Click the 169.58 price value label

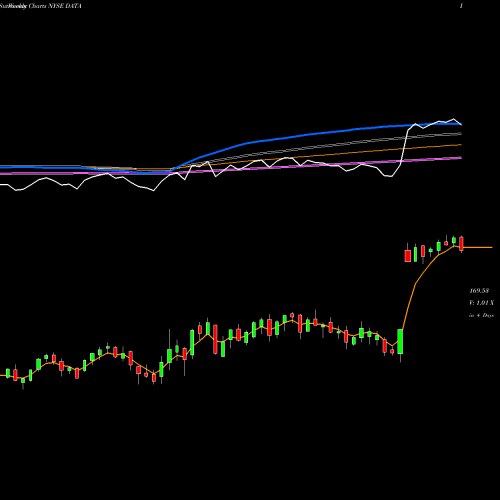479,291
